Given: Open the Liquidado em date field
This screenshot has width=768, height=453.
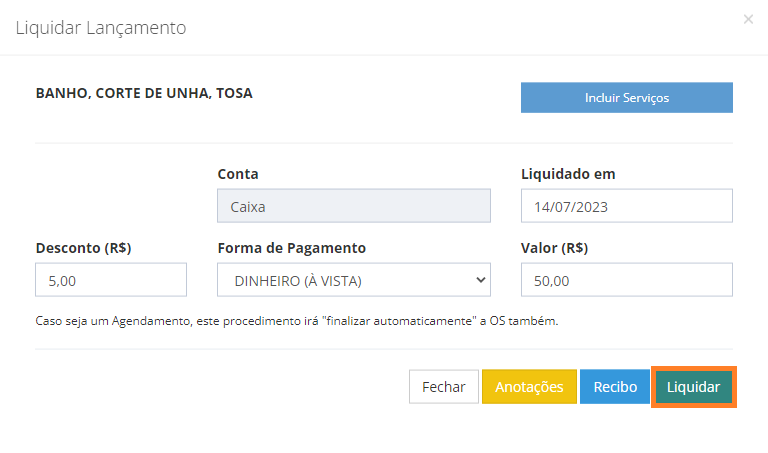Looking at the screenshot, I should point(626,206).
